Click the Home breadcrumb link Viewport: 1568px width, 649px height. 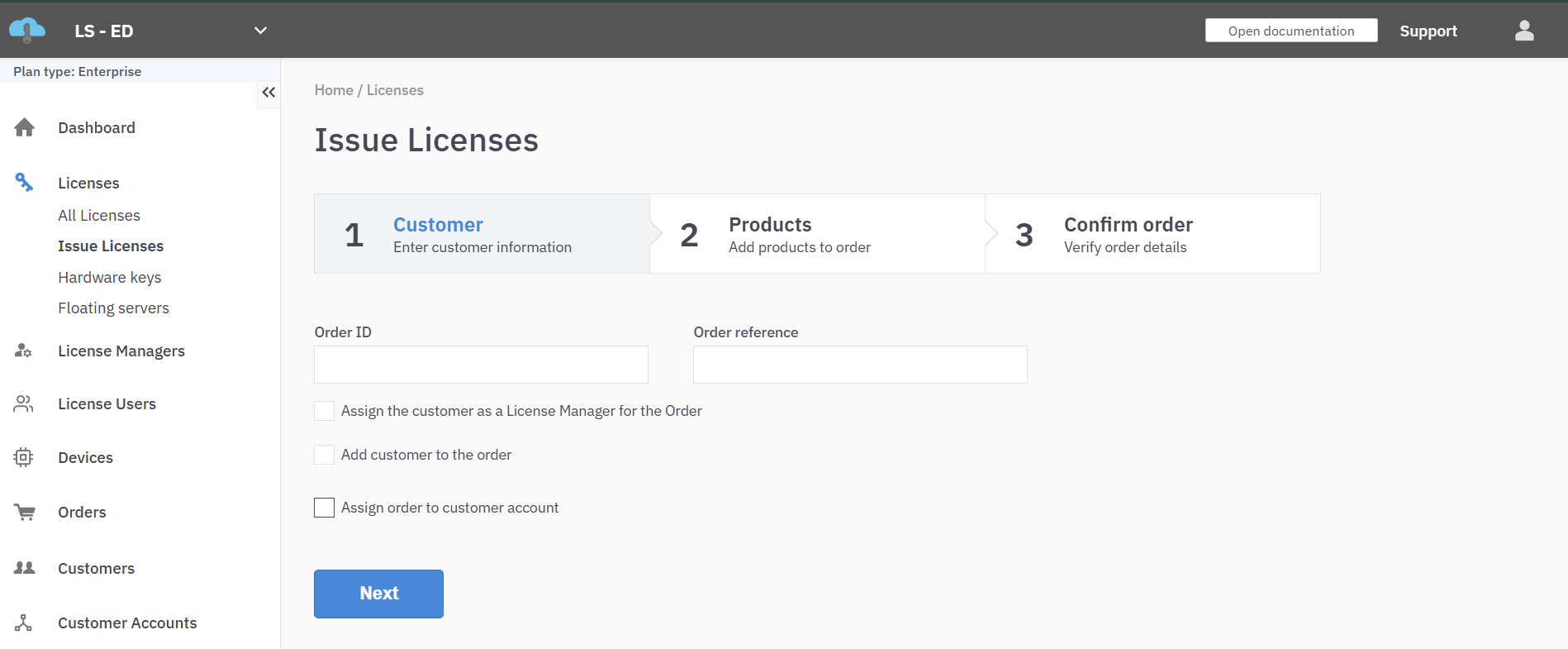pyautogui.click(x=334, y=90)
